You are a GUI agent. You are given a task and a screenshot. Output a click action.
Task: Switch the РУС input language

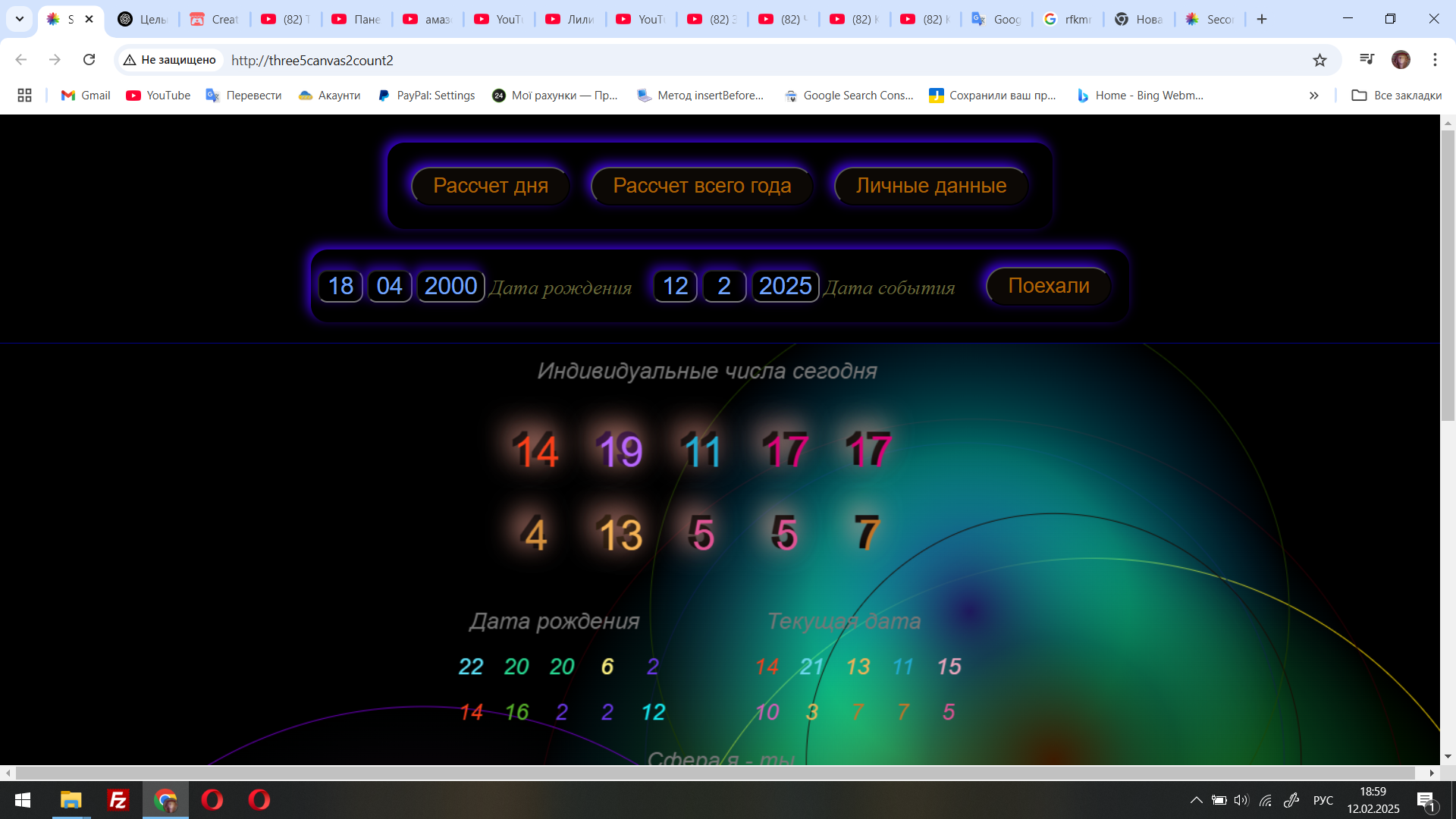1323,800
